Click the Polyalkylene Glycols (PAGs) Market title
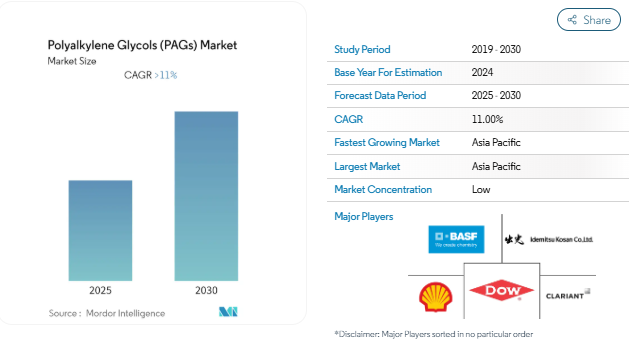 pyautogui.click(x=142, y=45)
